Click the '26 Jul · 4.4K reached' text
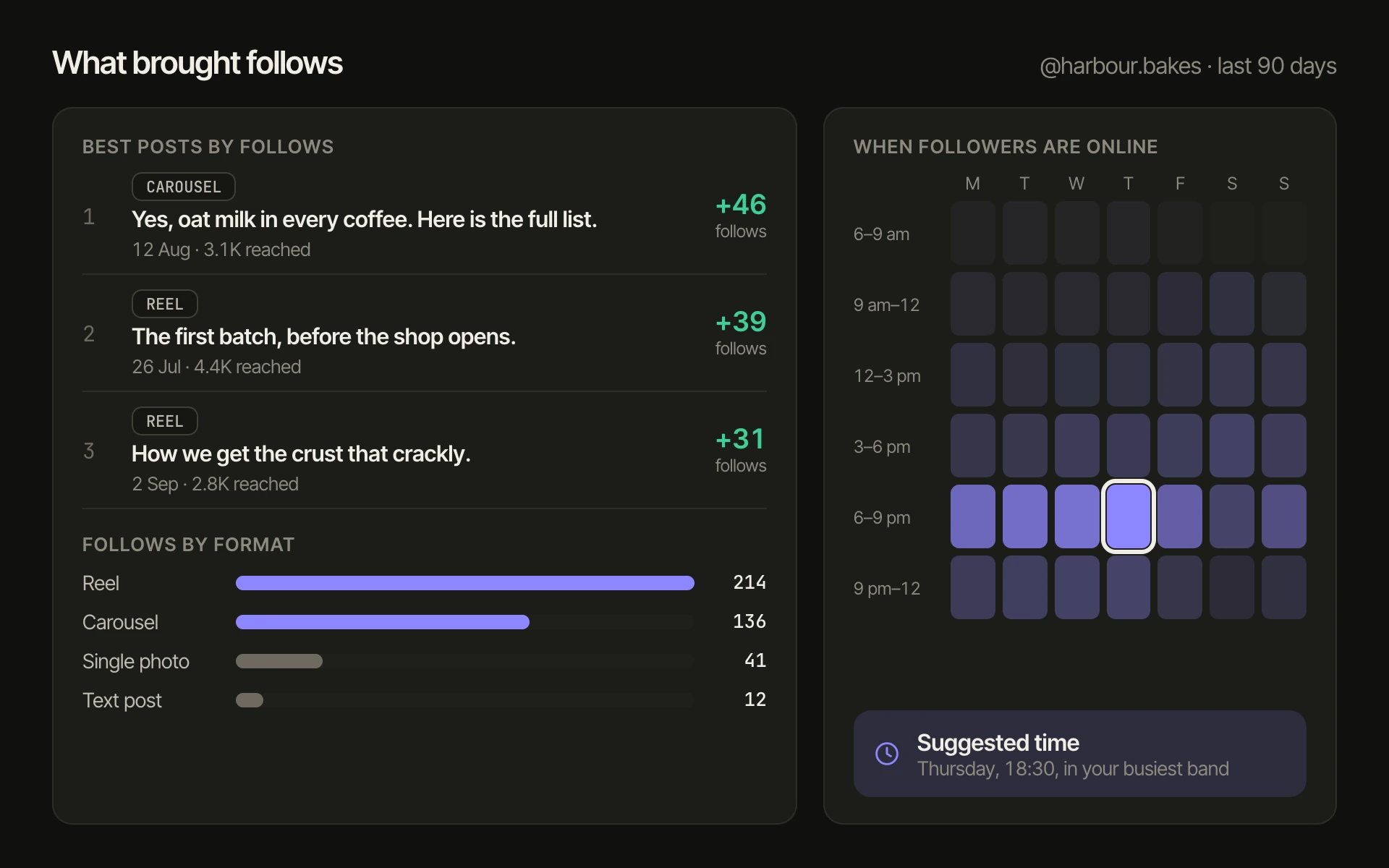The width and height of the screenshot is (1389, 868). pos(216,367)
